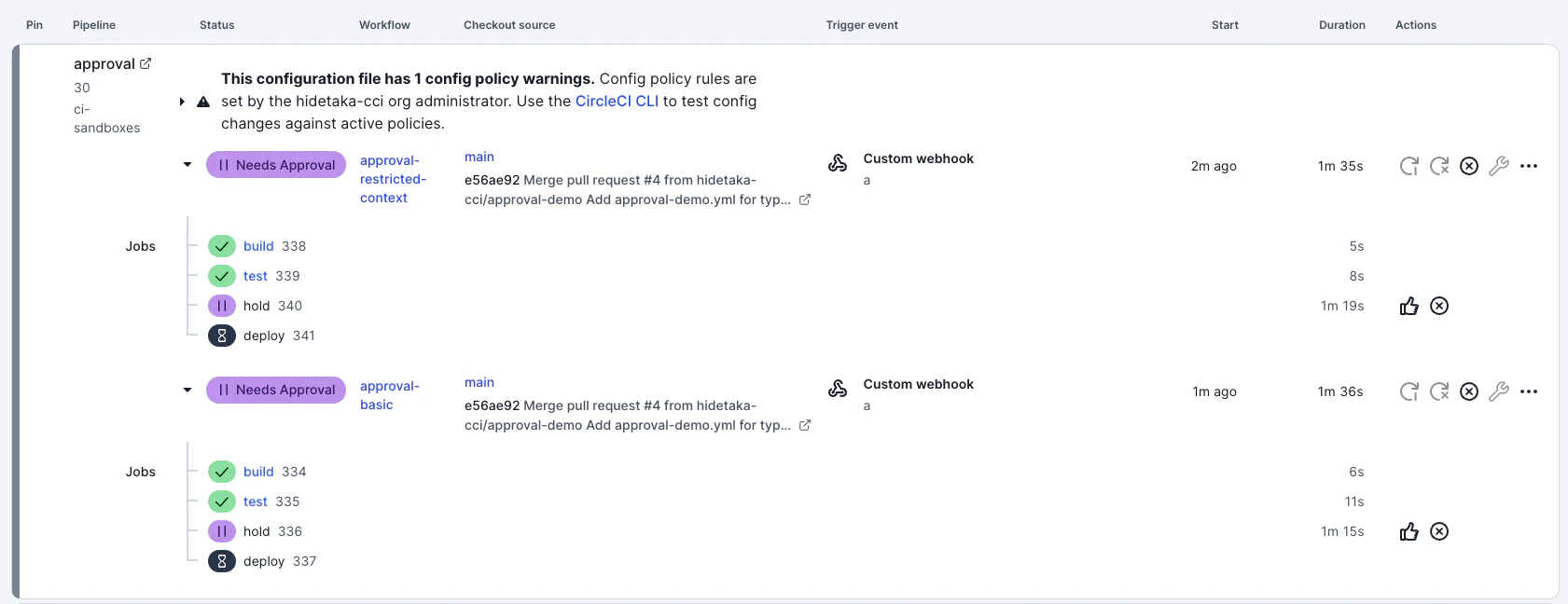Select the deploy 341 job text
Image resolution: width=1568 pixels, height=604 pixels.
tap(279, 336)
